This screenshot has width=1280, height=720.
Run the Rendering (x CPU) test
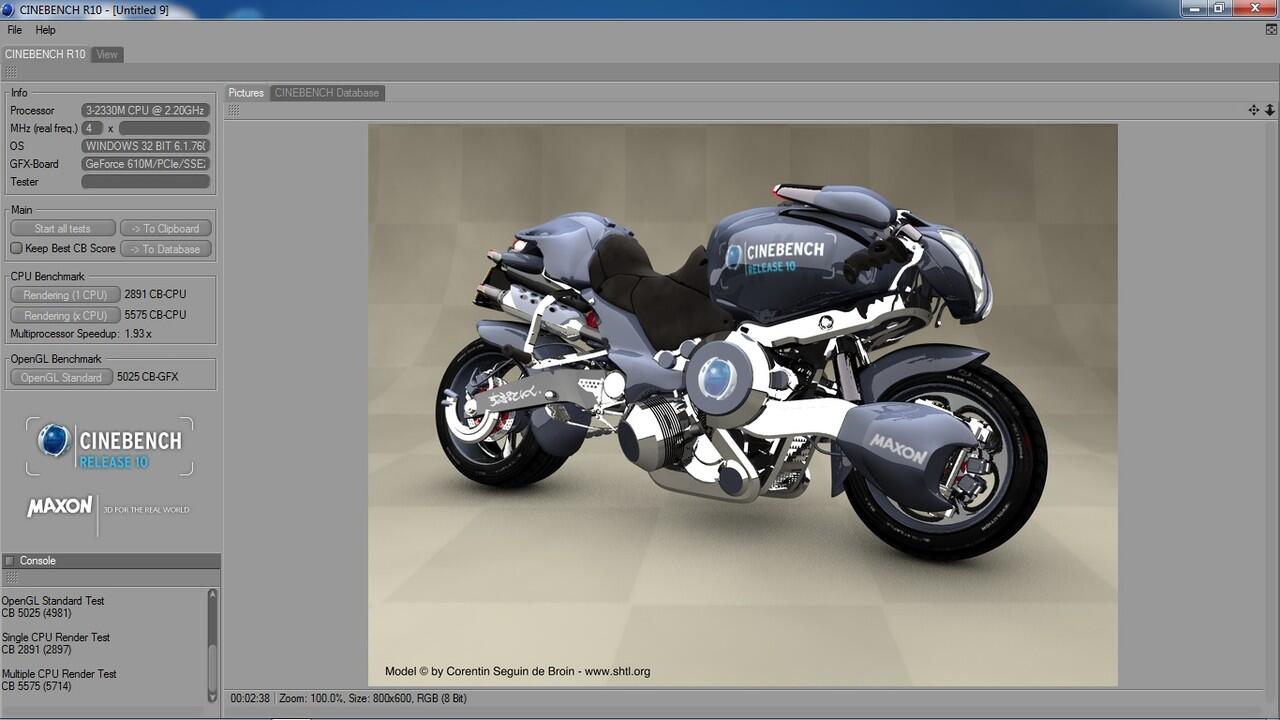click(x=65, y=315)
